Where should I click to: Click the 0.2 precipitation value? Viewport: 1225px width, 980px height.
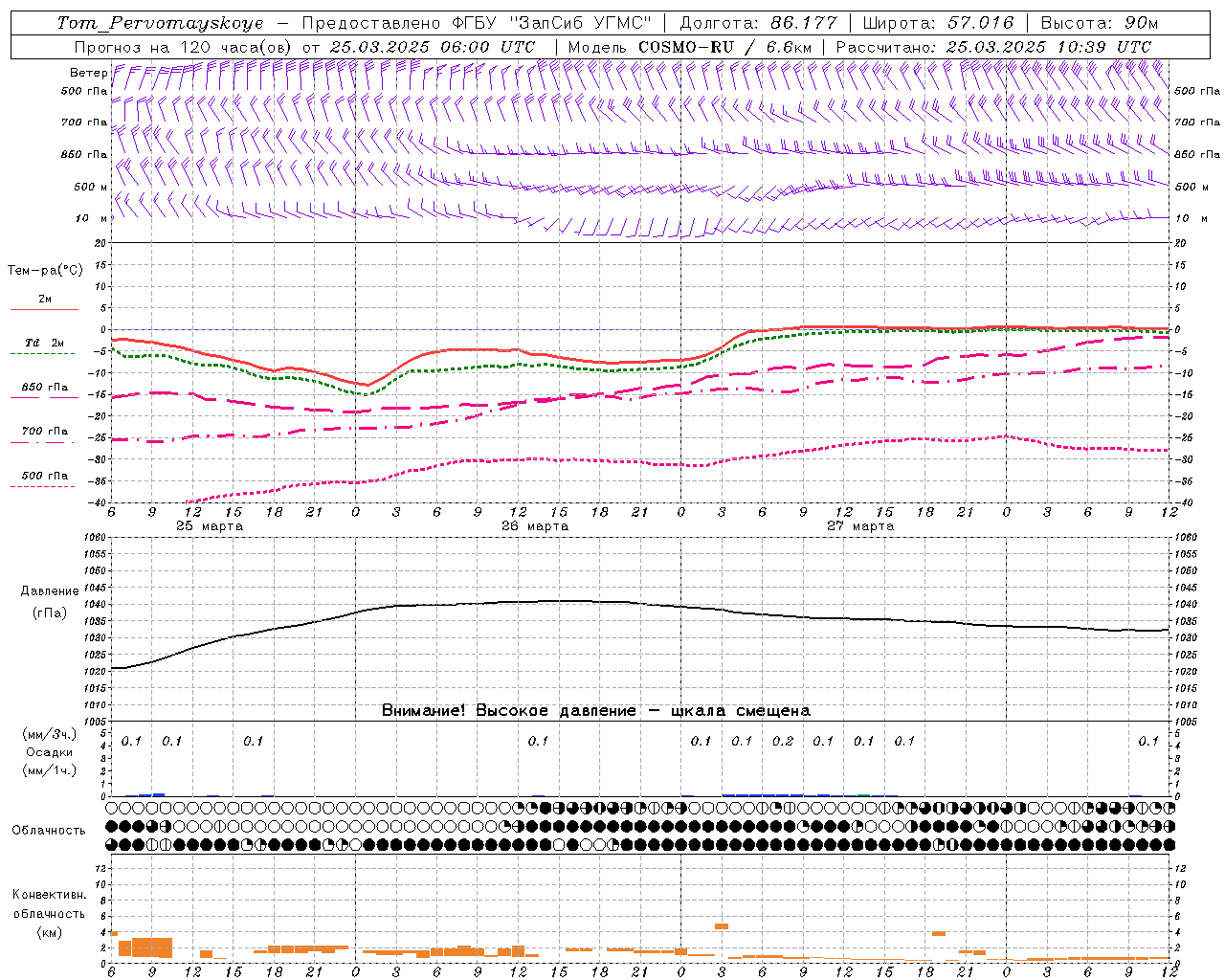783,741
